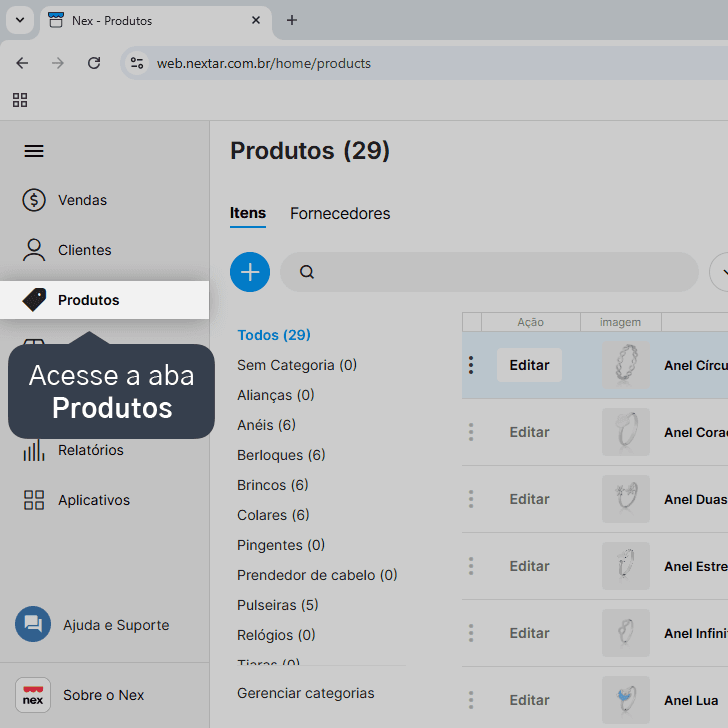
Task: Open Vendas from the sidebar
Action: (x=65, y=200)
